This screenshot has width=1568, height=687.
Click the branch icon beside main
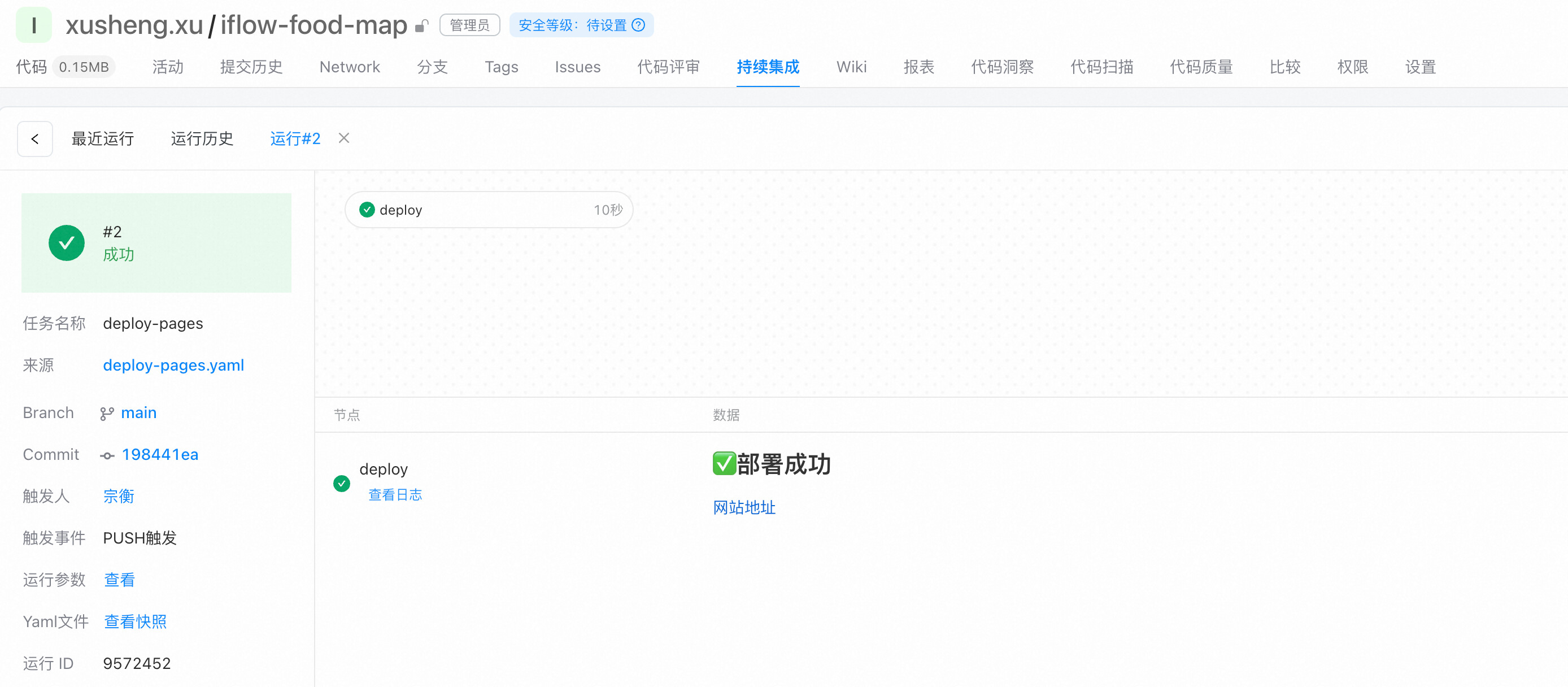pos(107,414)
